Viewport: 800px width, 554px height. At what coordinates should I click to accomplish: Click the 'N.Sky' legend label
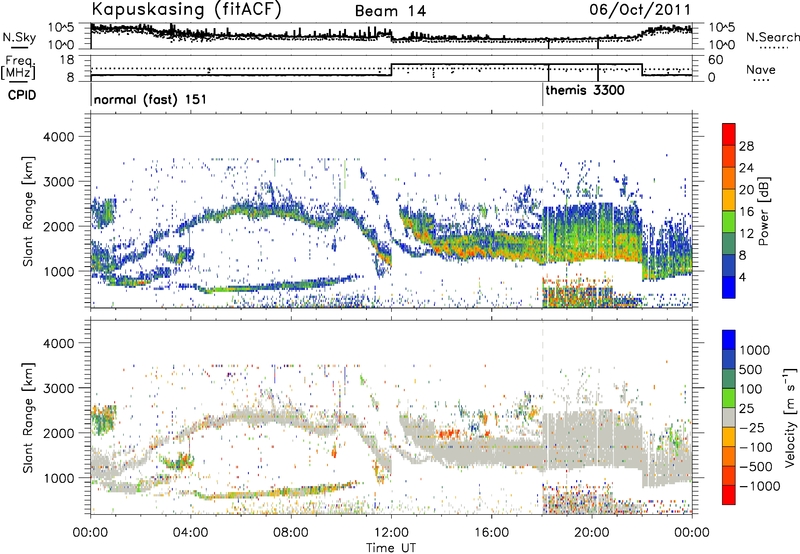(19, 38)
